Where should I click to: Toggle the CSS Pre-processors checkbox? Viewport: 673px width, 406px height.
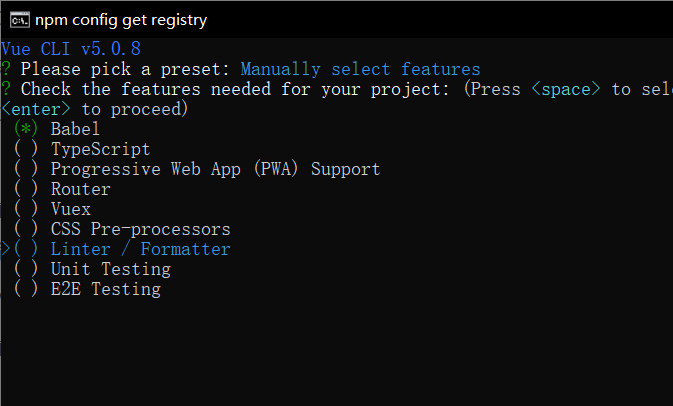coord(26,229)
